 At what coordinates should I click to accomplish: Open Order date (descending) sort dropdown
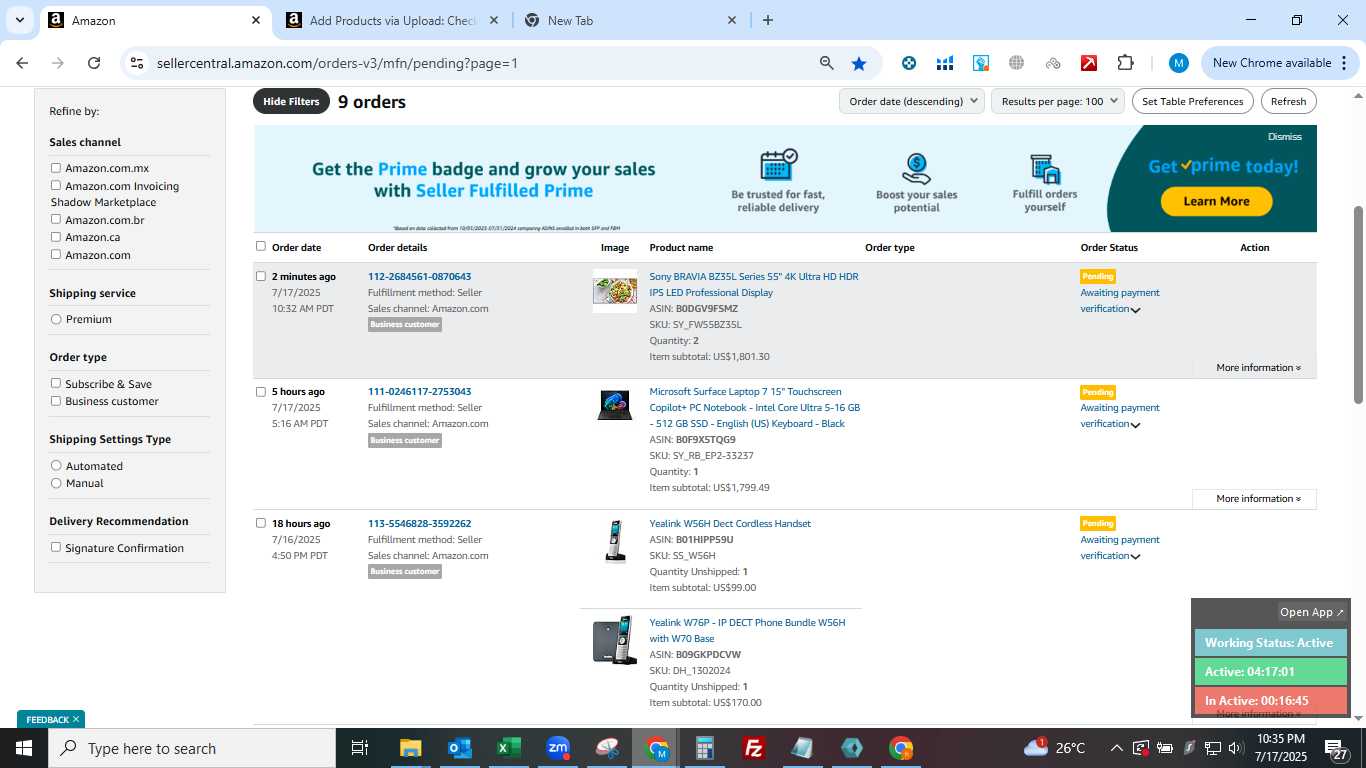click(x=912, y=101)
